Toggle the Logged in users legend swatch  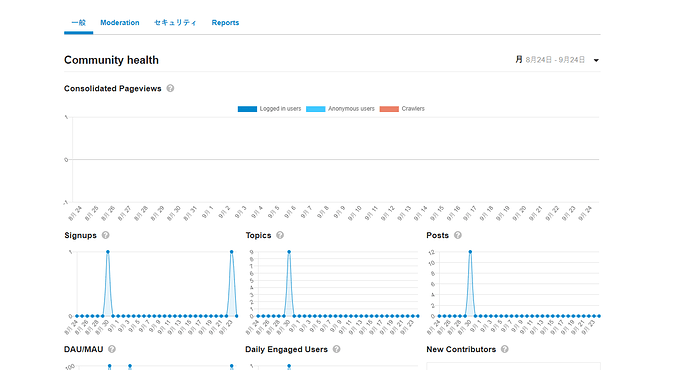point(247,109)
